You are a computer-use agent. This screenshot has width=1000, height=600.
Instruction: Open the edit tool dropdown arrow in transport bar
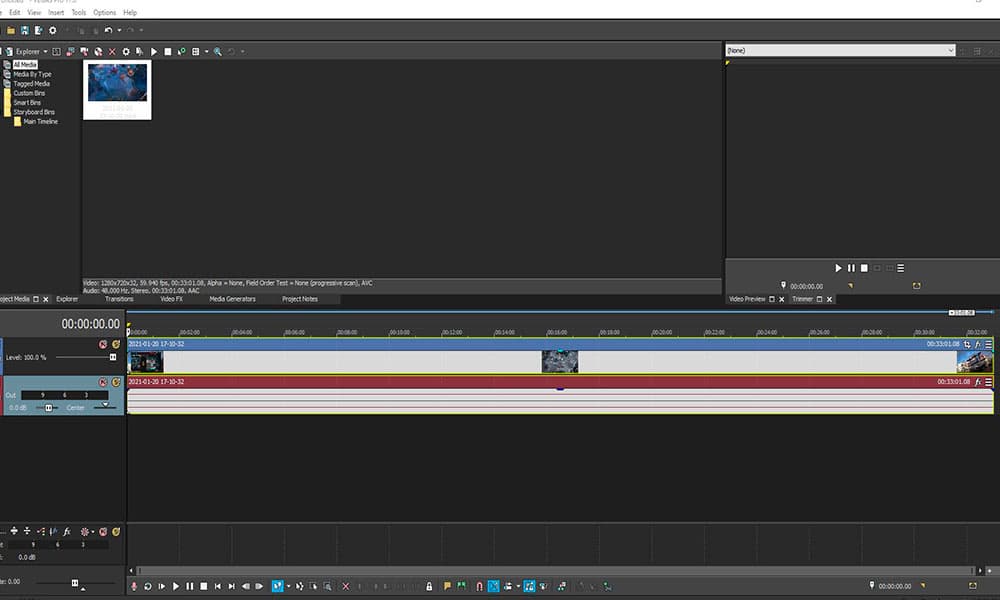click(x=288, y=586)
